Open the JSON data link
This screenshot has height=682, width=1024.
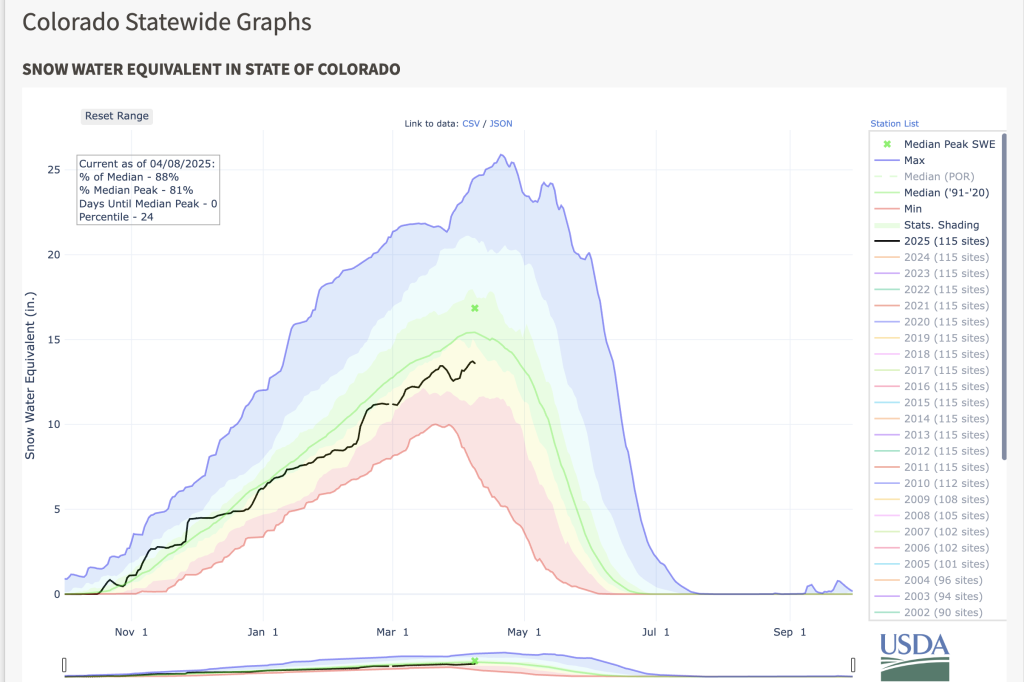(501, 123)
